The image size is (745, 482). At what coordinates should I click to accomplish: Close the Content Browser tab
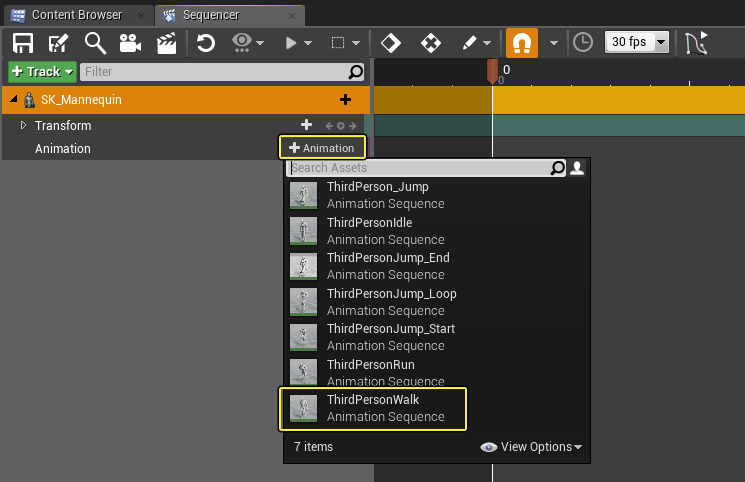pyautogui.click(x=141, y=16)
